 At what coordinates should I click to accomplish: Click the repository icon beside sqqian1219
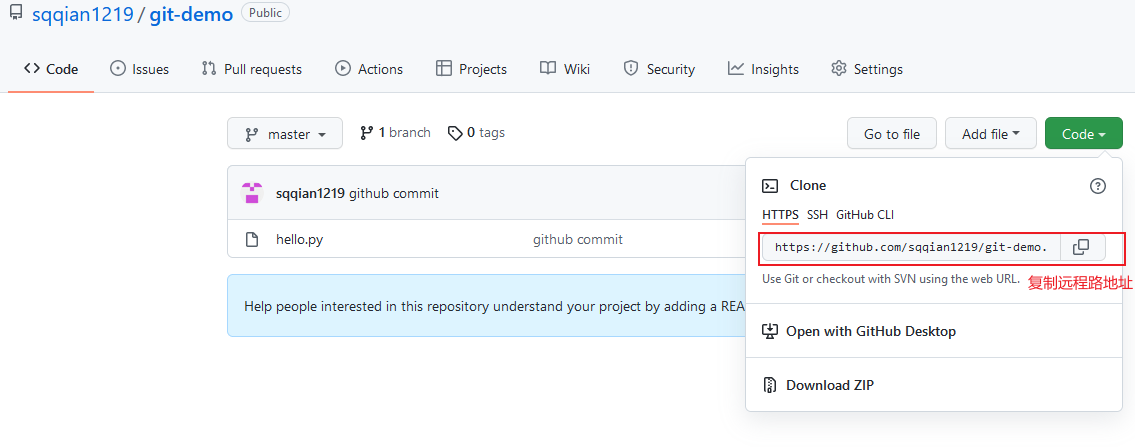(x=16, y=12)
